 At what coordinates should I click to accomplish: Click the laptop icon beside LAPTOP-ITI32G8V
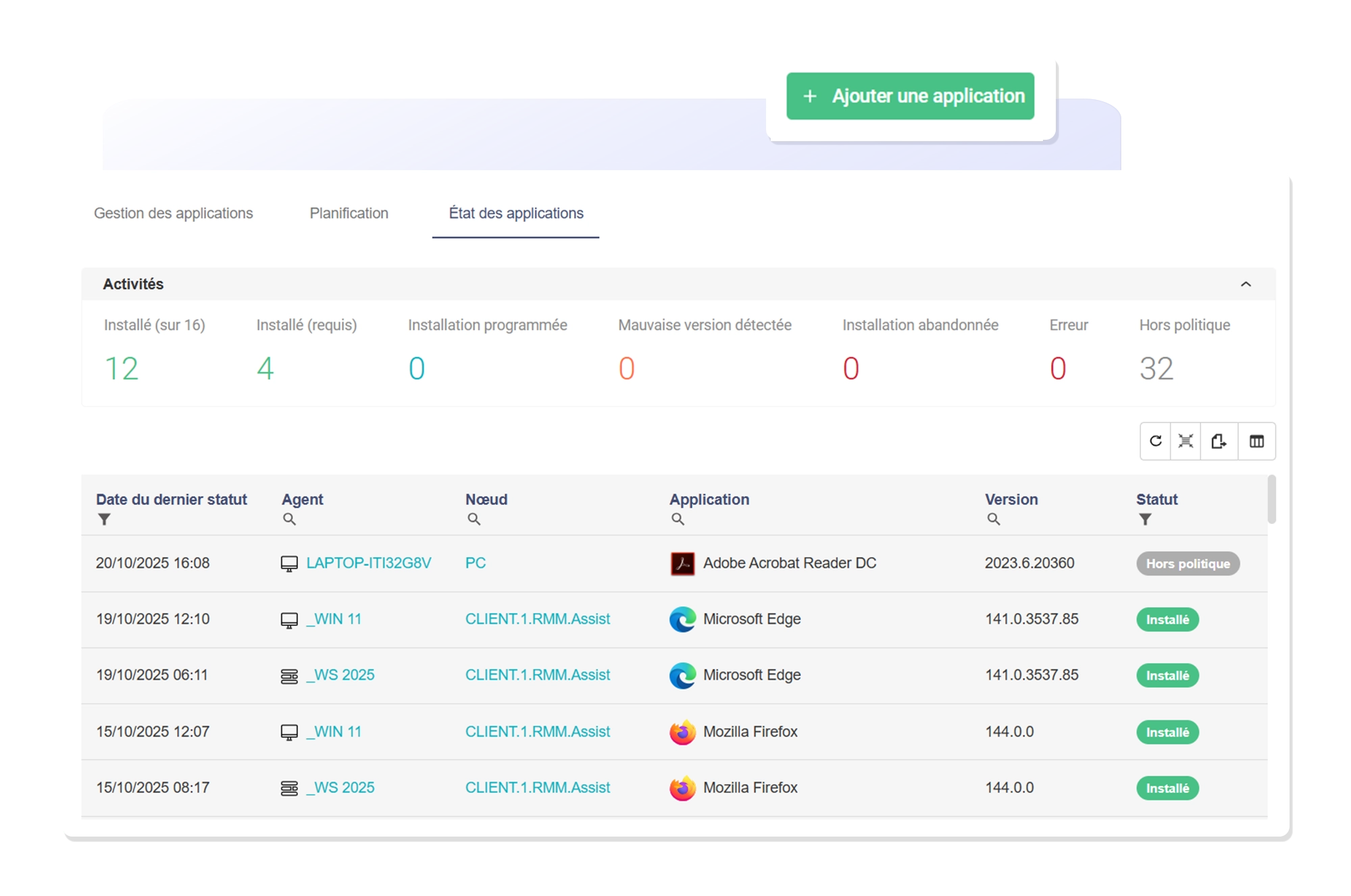click(x=289, y=562)
